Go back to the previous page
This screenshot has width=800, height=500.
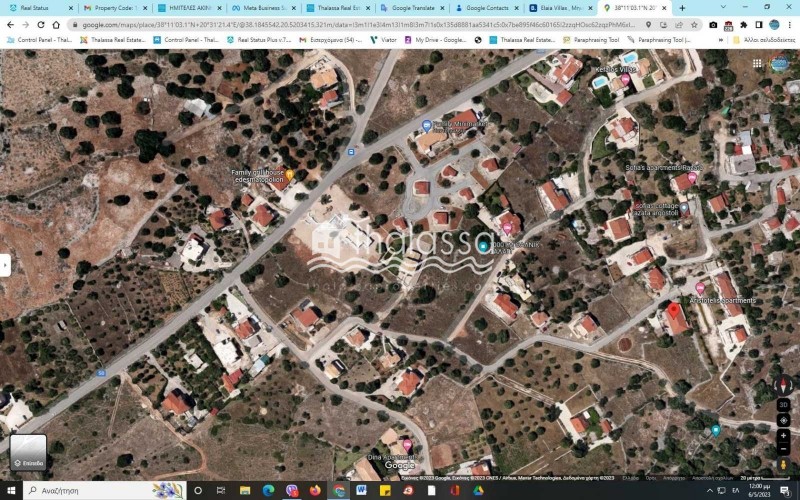(x=10, y=24)
